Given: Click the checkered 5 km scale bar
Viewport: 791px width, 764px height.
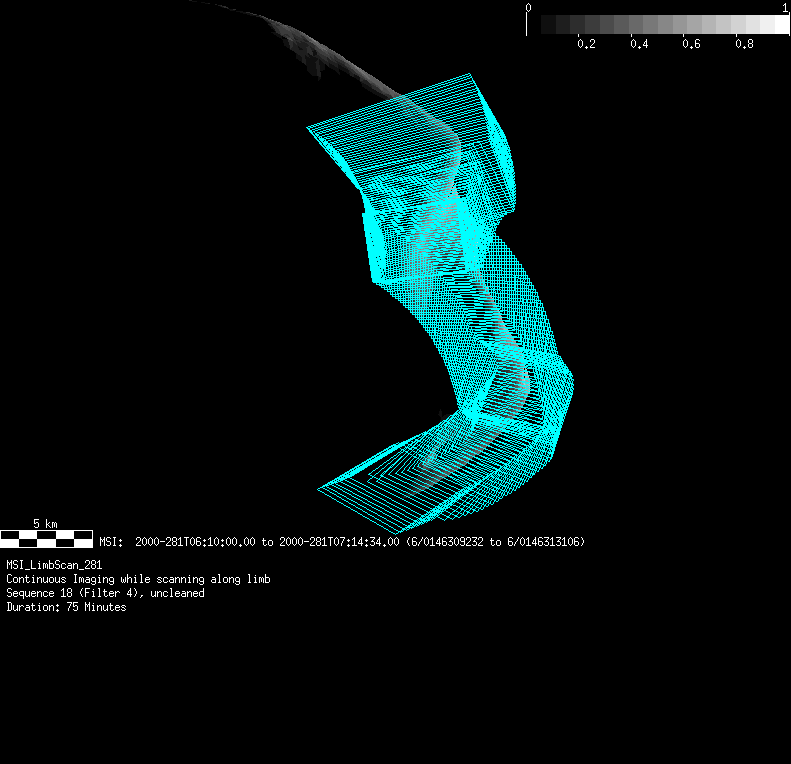Looking at the screenshot, I should point(46,539).
